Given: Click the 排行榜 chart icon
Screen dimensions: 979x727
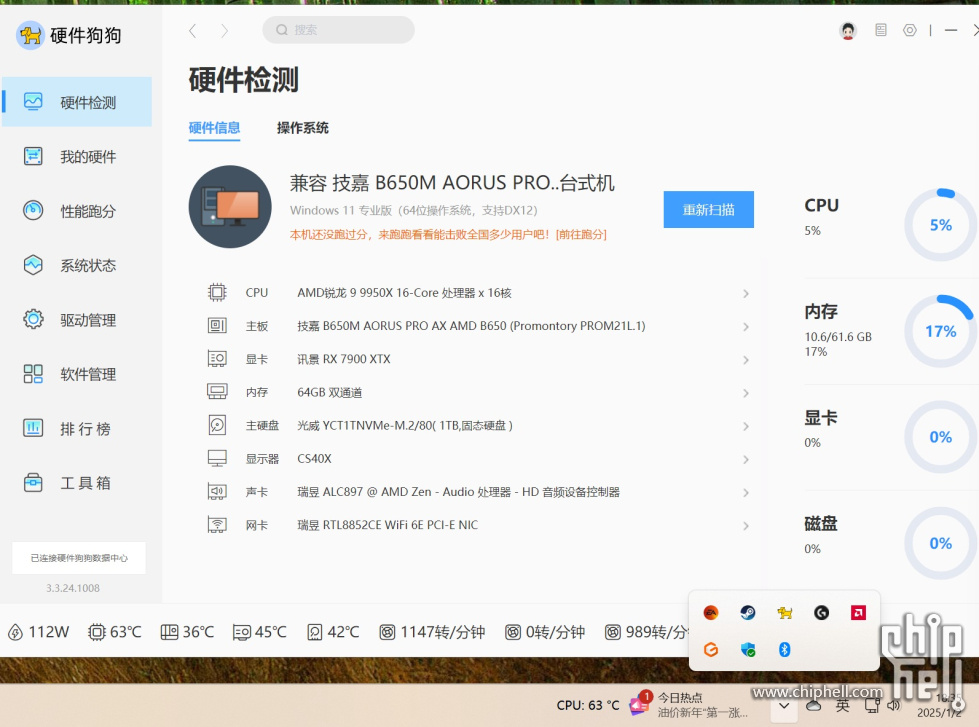Looking at the screenshot, I should (33, 428).
